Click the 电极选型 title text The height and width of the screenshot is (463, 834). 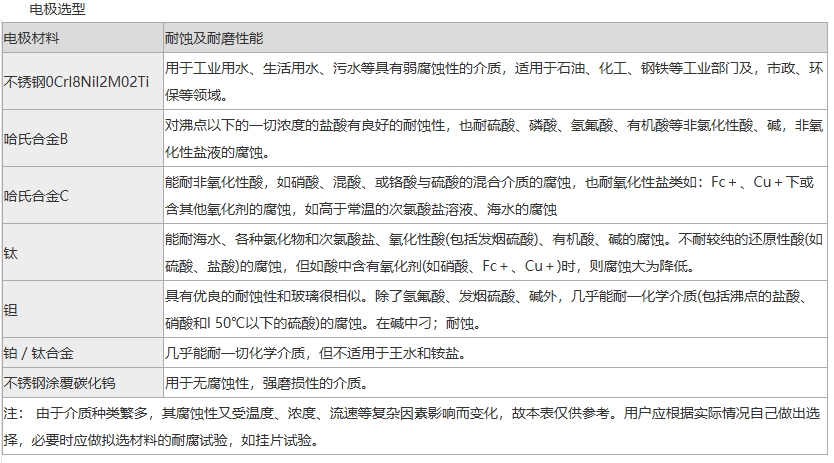pyautogui.click(x=57, y=10)
